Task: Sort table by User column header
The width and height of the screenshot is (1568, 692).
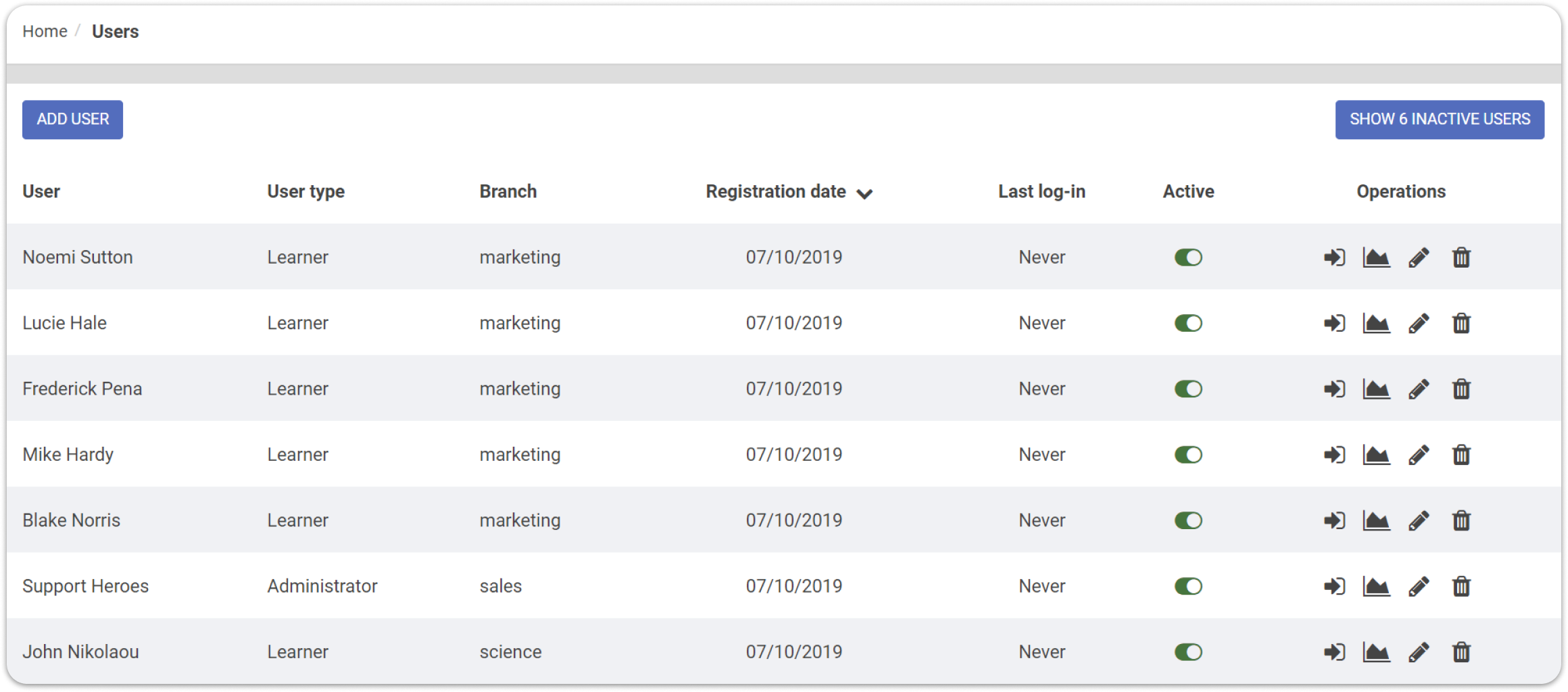Action: coord(41,191)
